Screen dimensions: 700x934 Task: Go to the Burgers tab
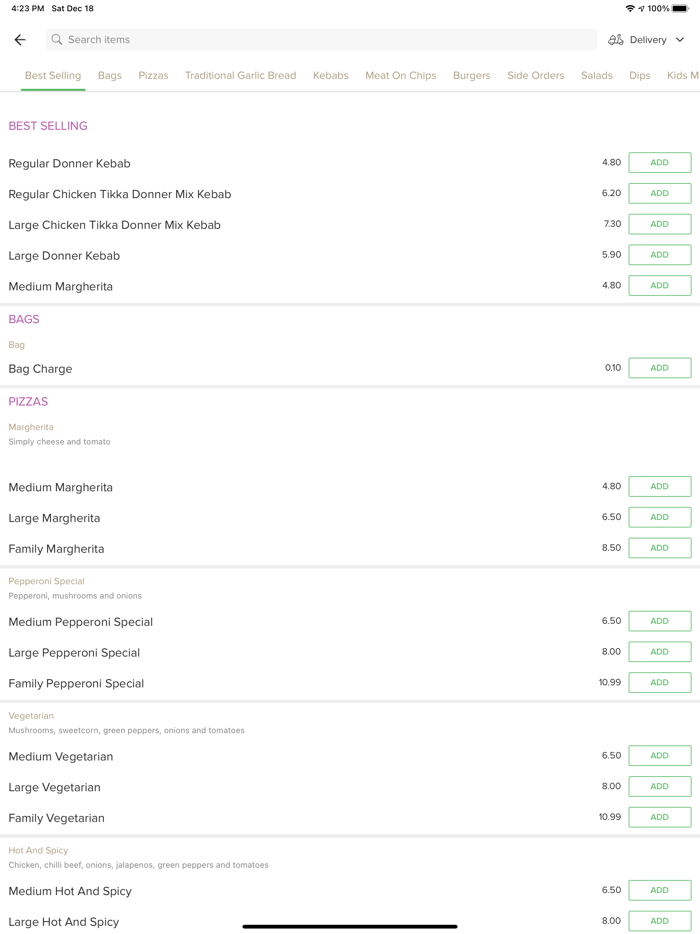471,75
